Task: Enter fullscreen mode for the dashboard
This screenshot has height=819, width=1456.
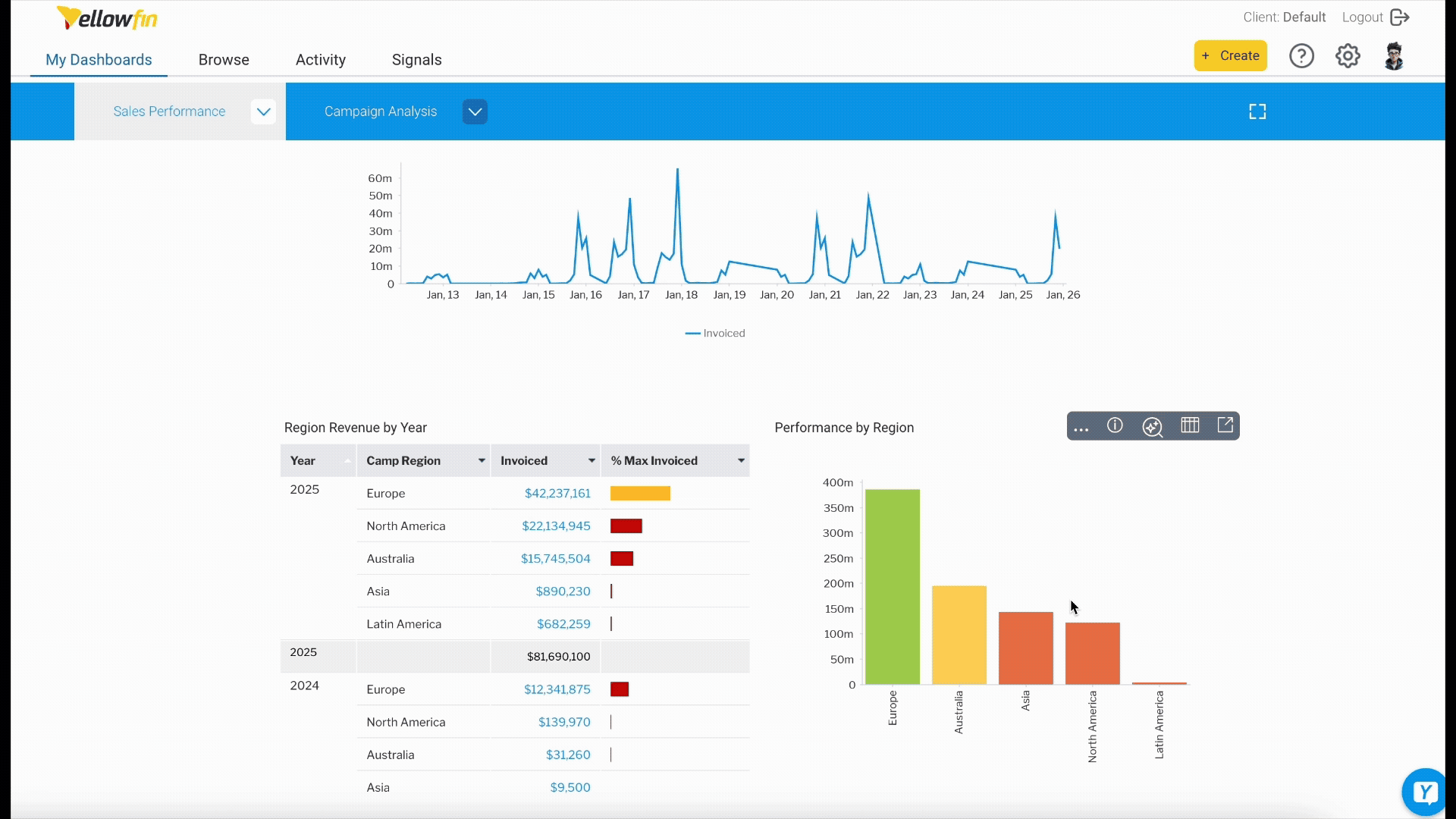Action: [x=1257, y=111]
